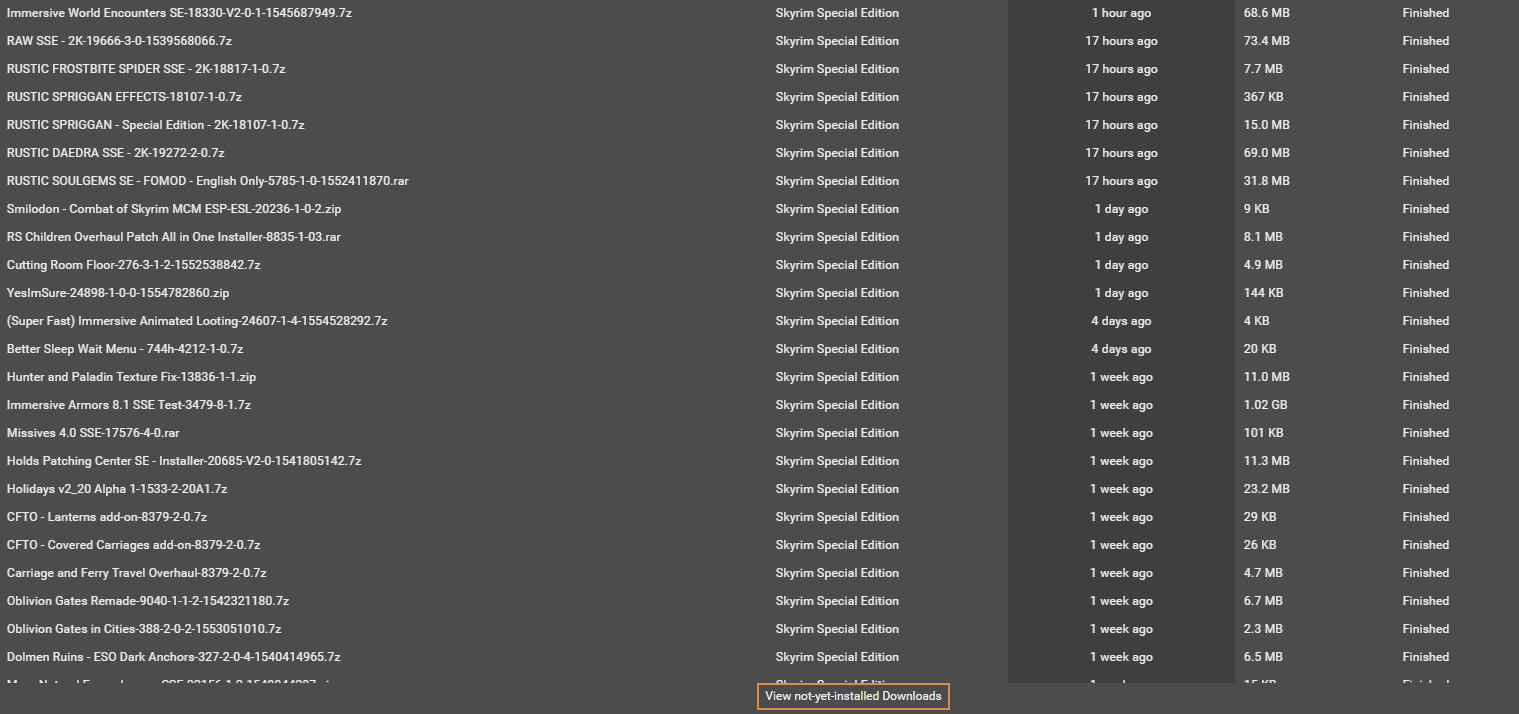Select the RUSTIC SPRIGGAN EFFECTS file name
This screenshot has height=714, width=1519.
point(124,97)
